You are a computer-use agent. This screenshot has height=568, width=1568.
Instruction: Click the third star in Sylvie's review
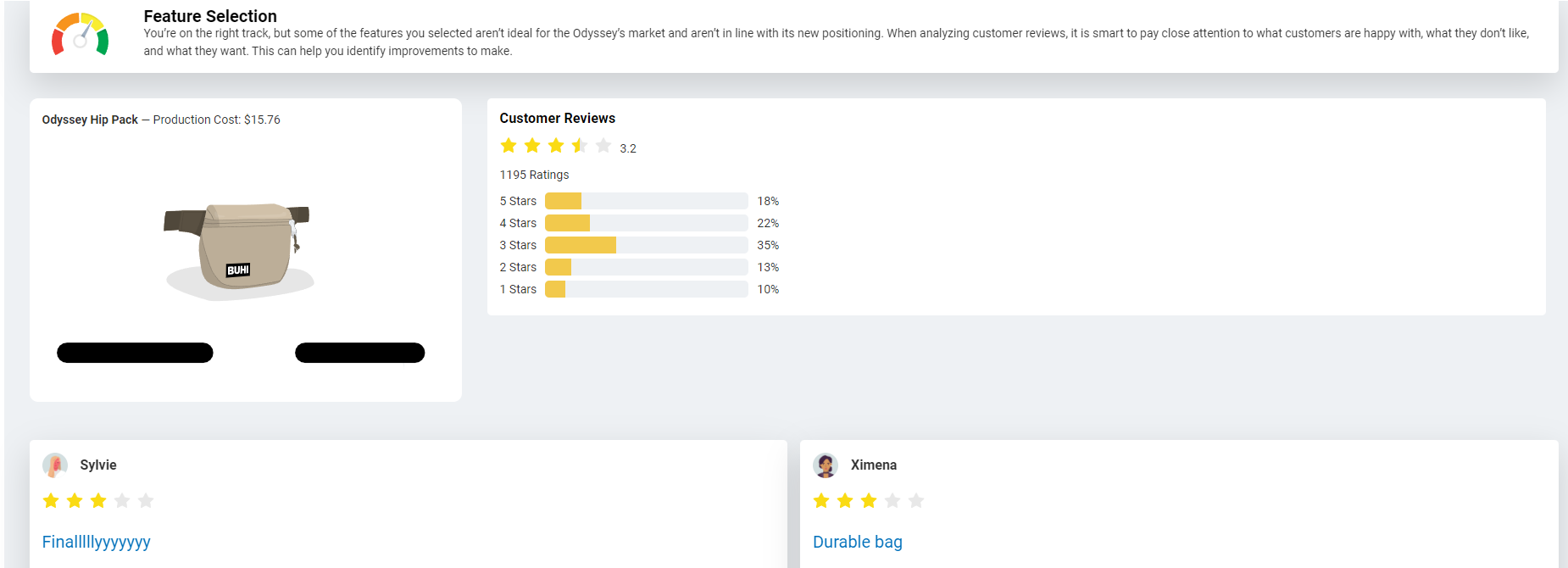(98, 501)
